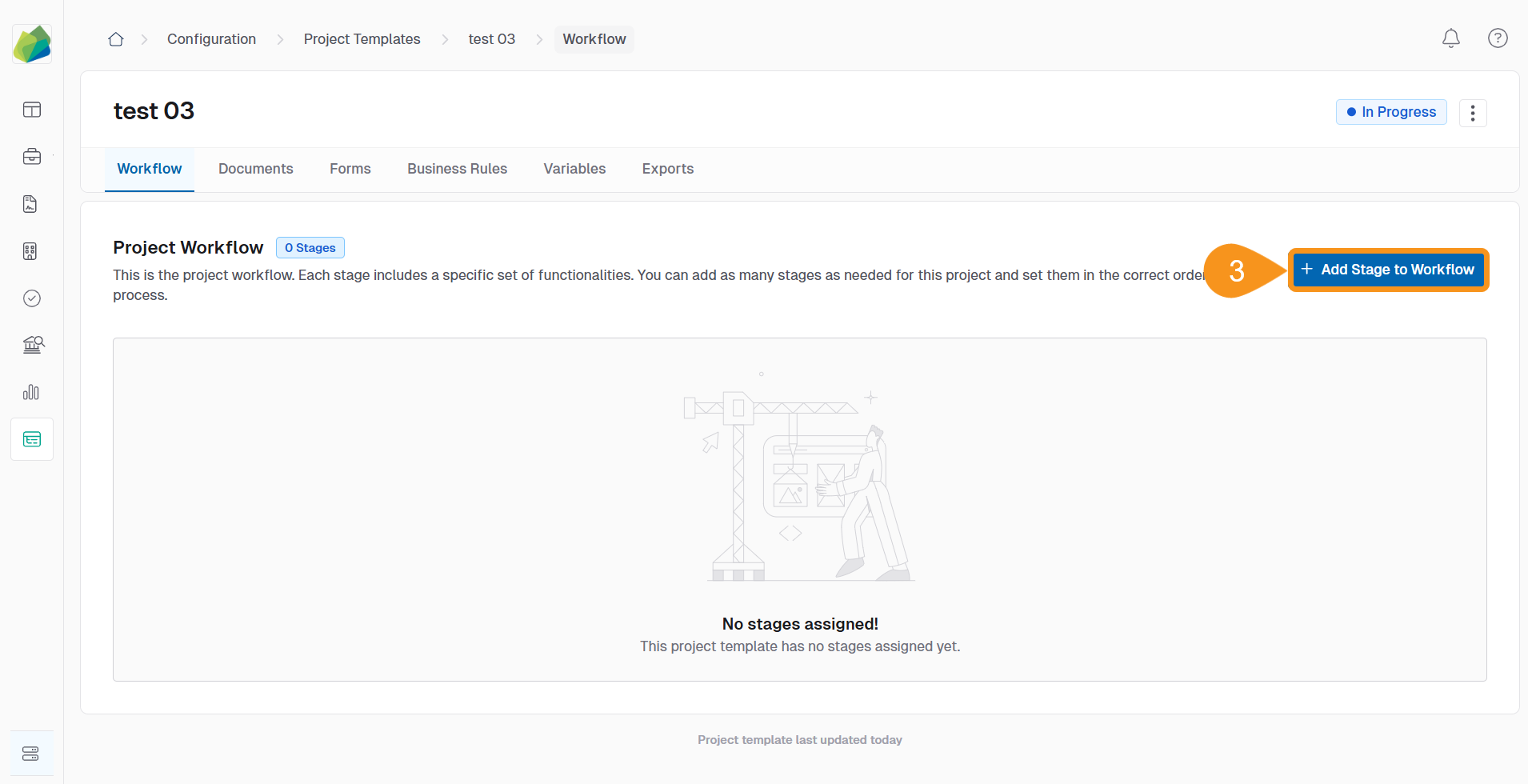Click the In Progress status badge

(1390, 112)
